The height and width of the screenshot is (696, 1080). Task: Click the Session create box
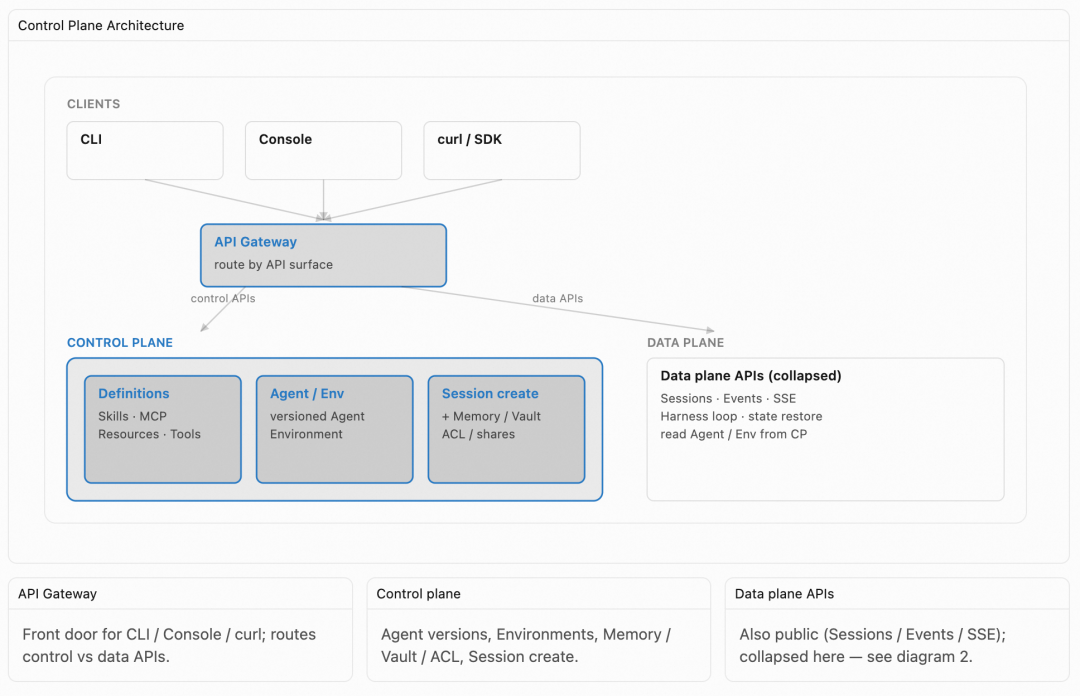[x=506, y=429]
